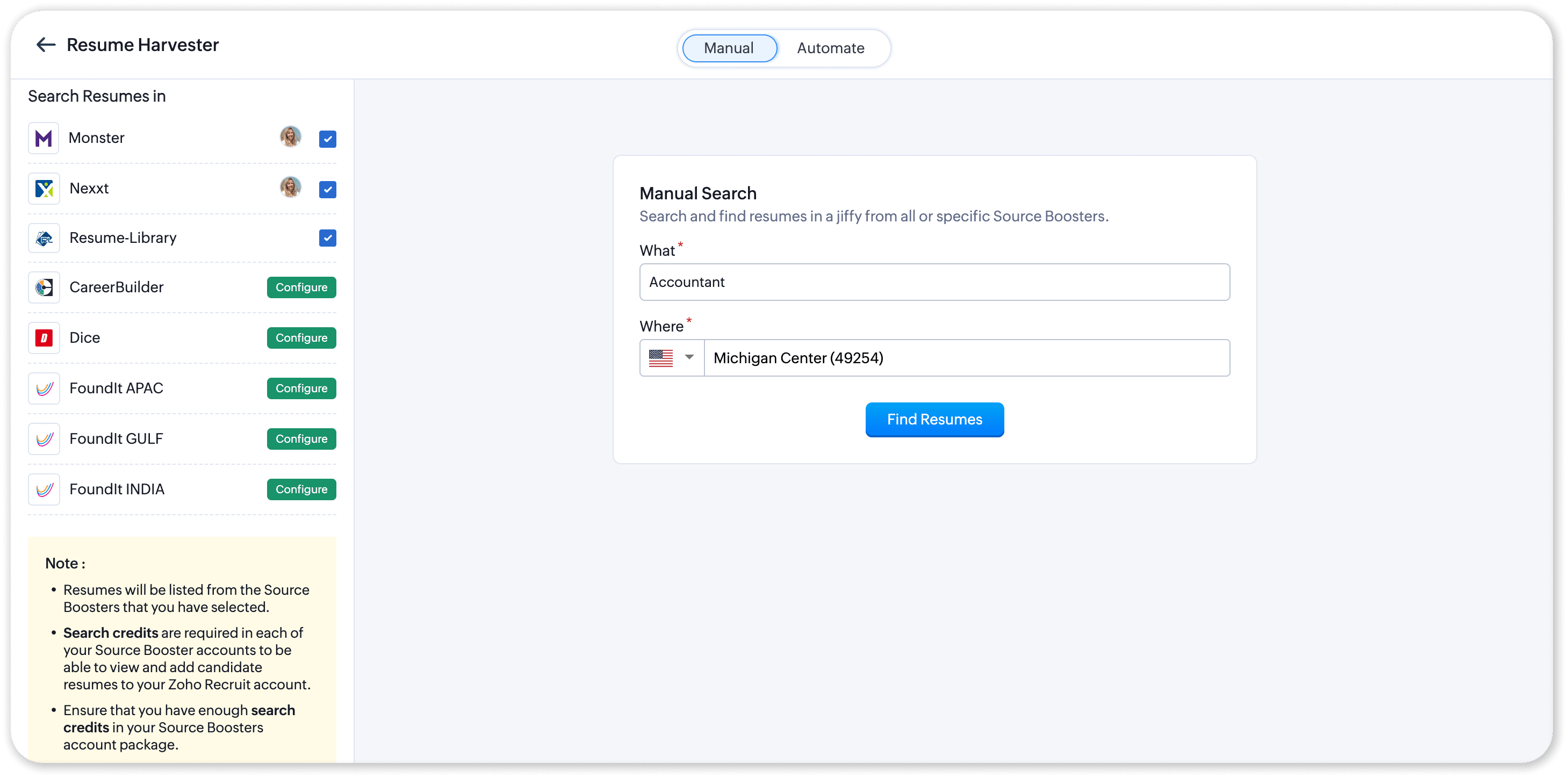This screenshot has width=1568, height=778.
Task: Click the user avatar next to Nexxt
Action: point(290,188)
